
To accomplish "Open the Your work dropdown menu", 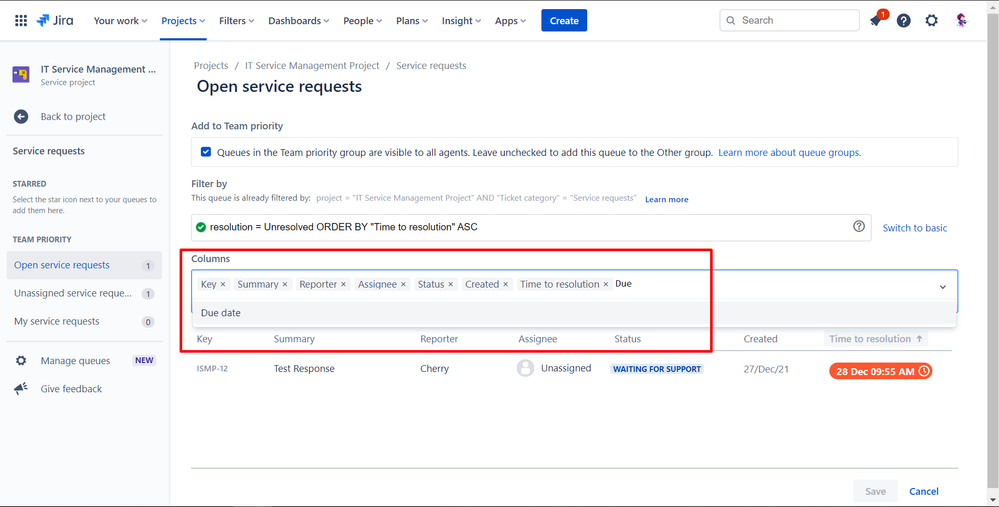I will [120, 20].
